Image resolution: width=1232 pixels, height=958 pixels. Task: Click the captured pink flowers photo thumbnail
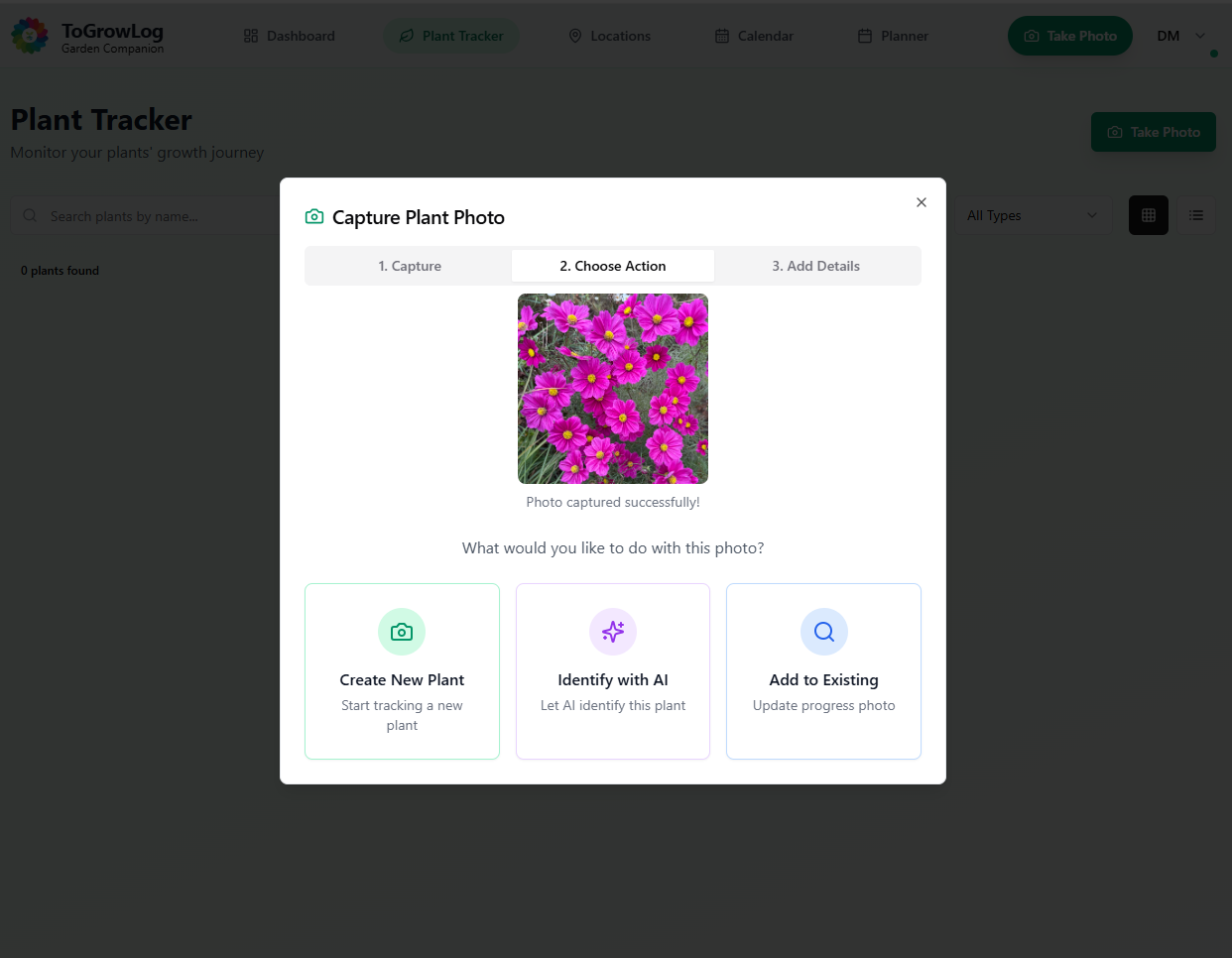(613, 389)
